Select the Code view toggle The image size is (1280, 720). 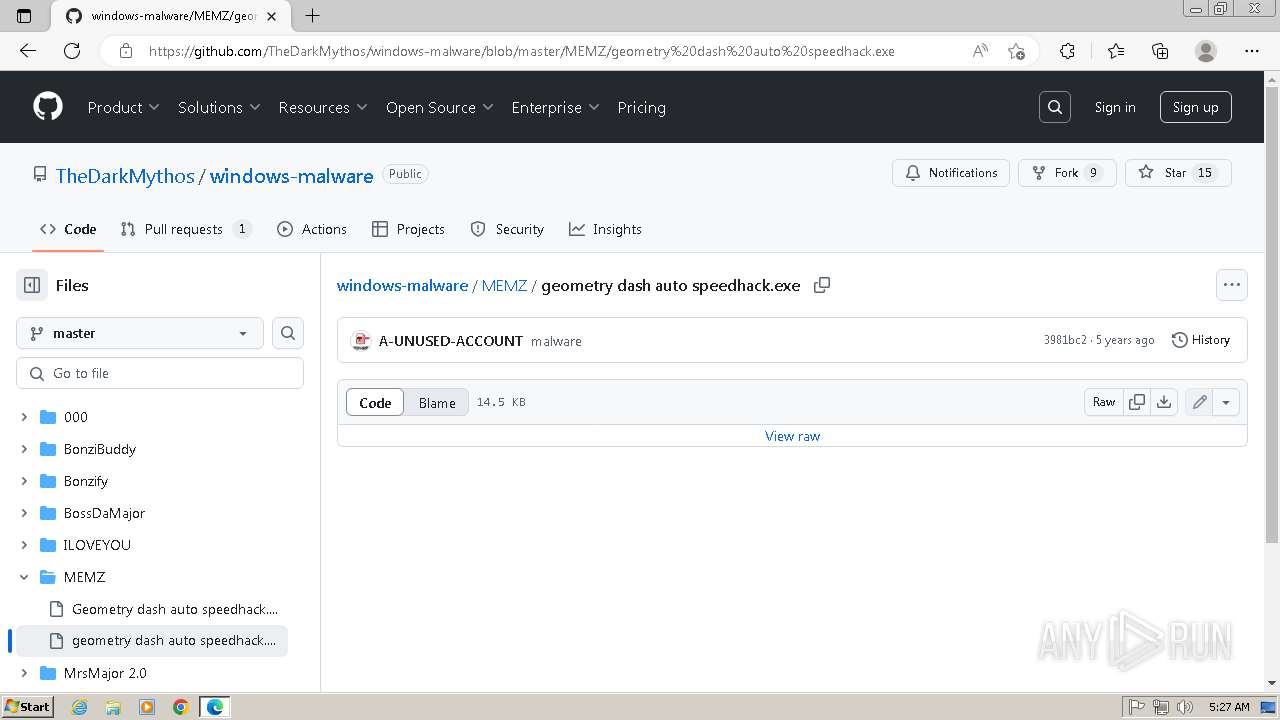(375, 402)
